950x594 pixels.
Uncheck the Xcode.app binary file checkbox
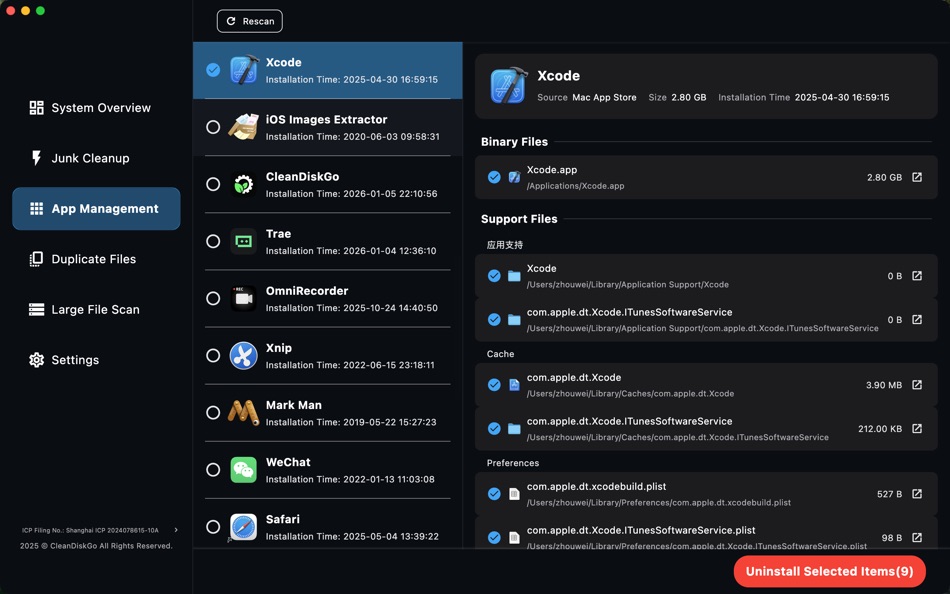pyautogui.click(x=493, y=177)
